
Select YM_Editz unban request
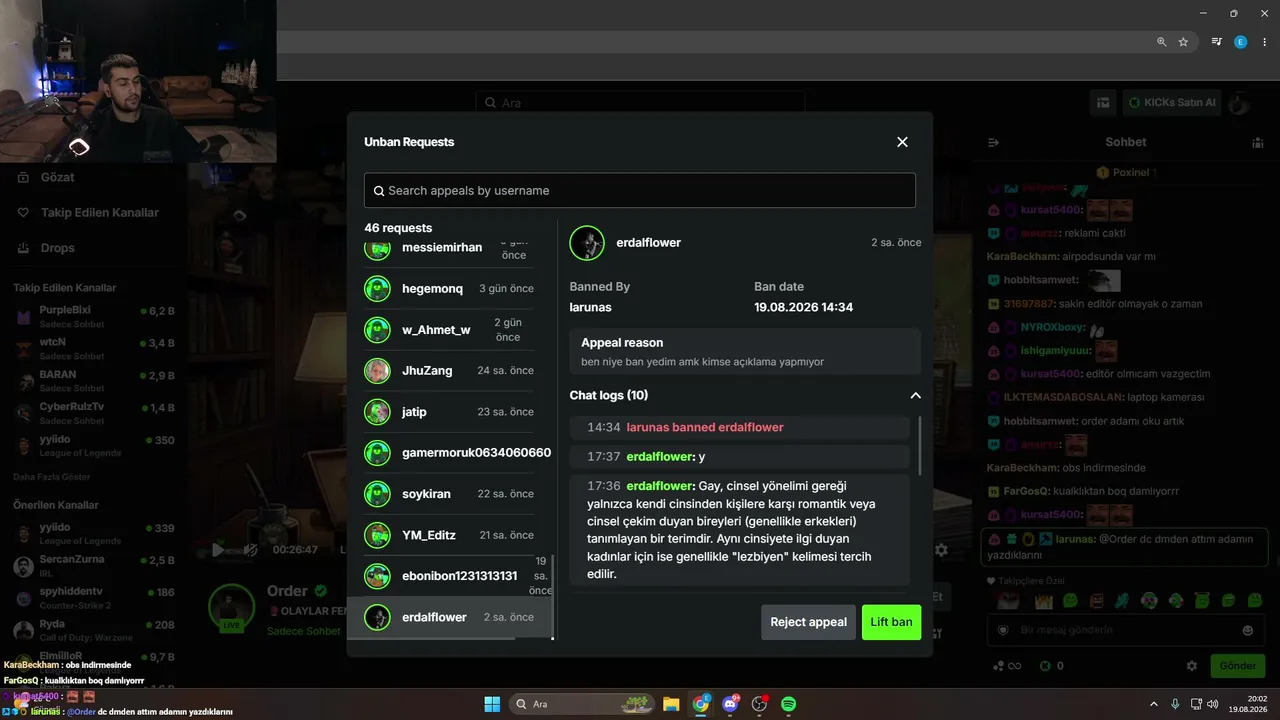[448, 535]
